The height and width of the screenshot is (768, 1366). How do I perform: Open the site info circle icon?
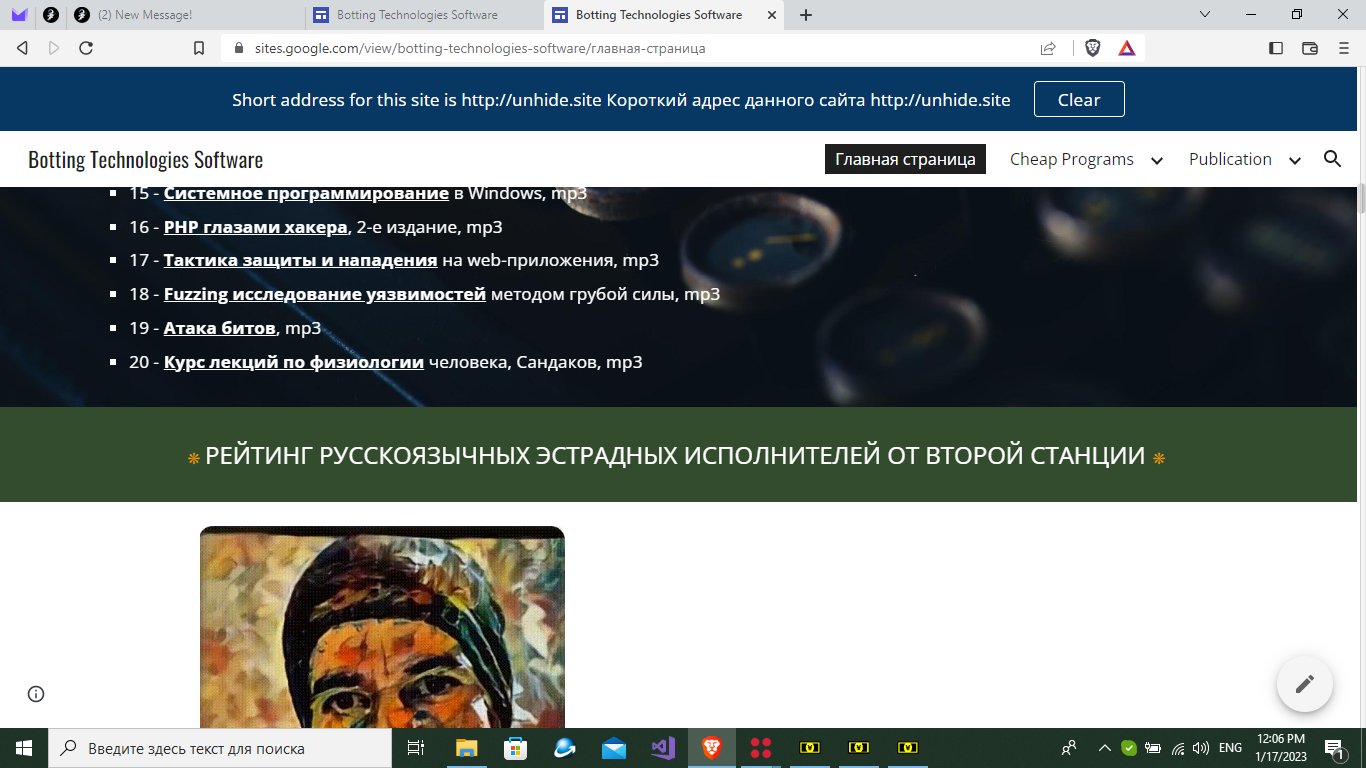[x=36, y=694]
